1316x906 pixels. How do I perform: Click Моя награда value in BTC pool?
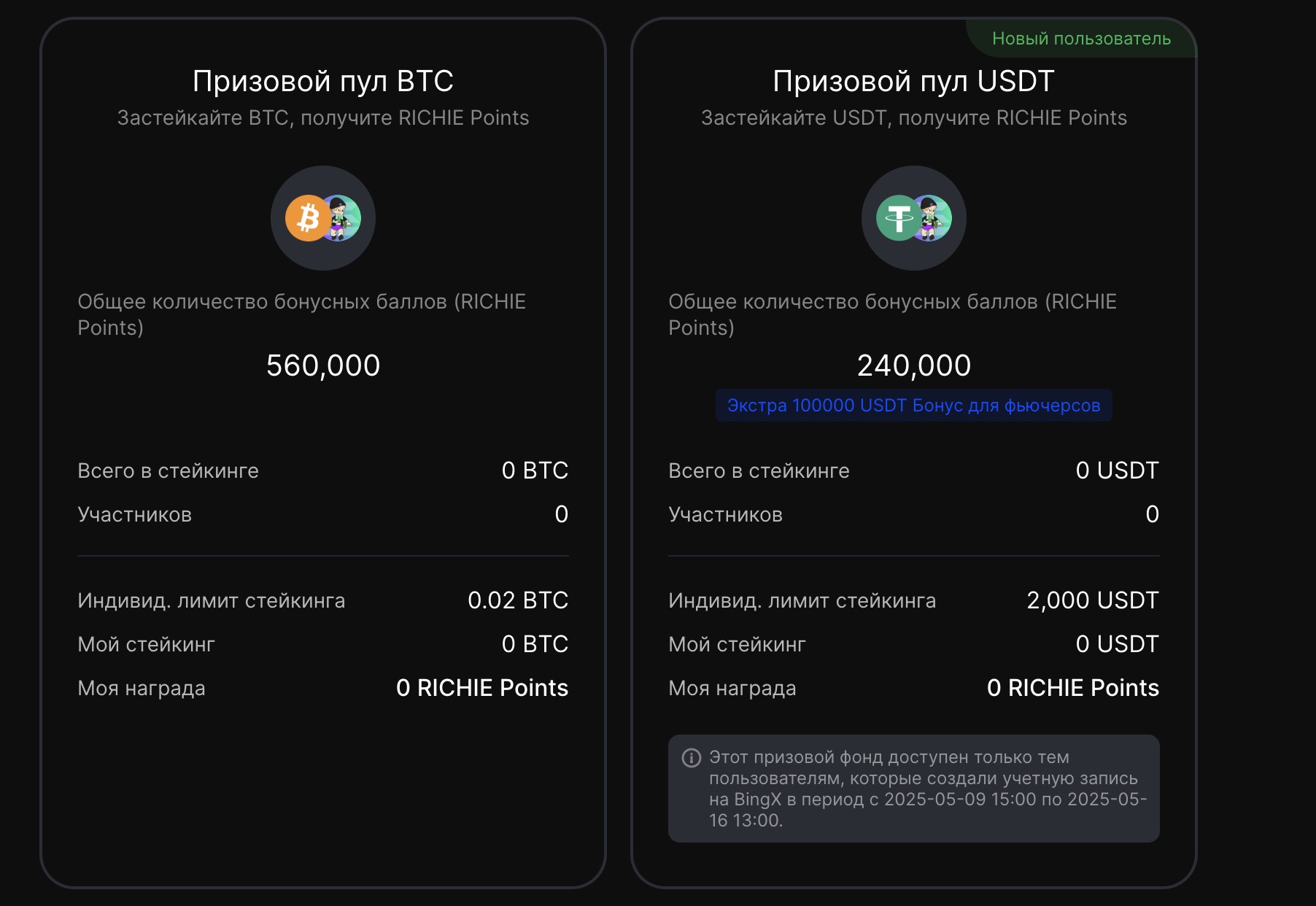pos(482,688)
